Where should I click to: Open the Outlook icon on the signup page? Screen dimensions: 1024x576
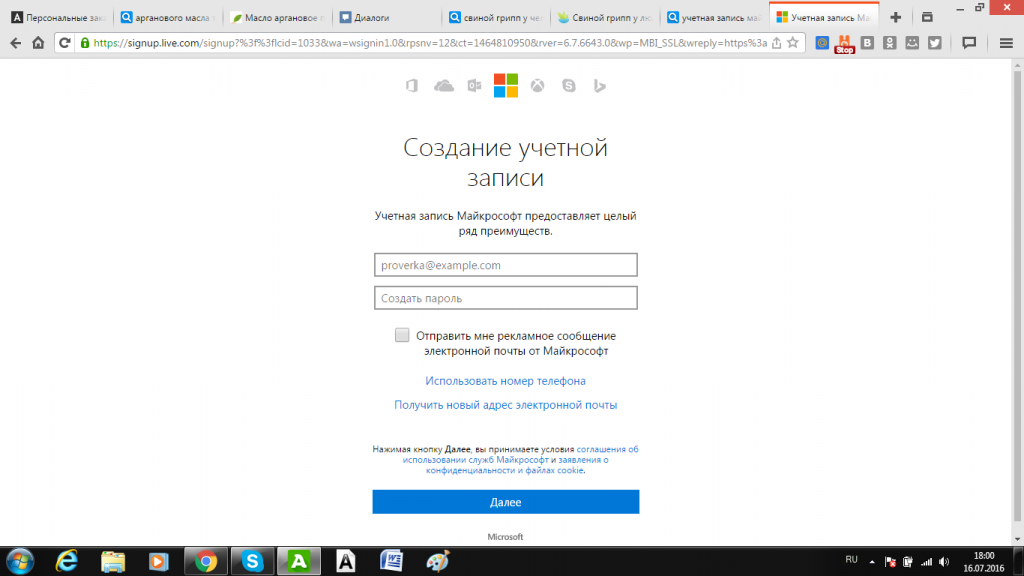point(474,85)
